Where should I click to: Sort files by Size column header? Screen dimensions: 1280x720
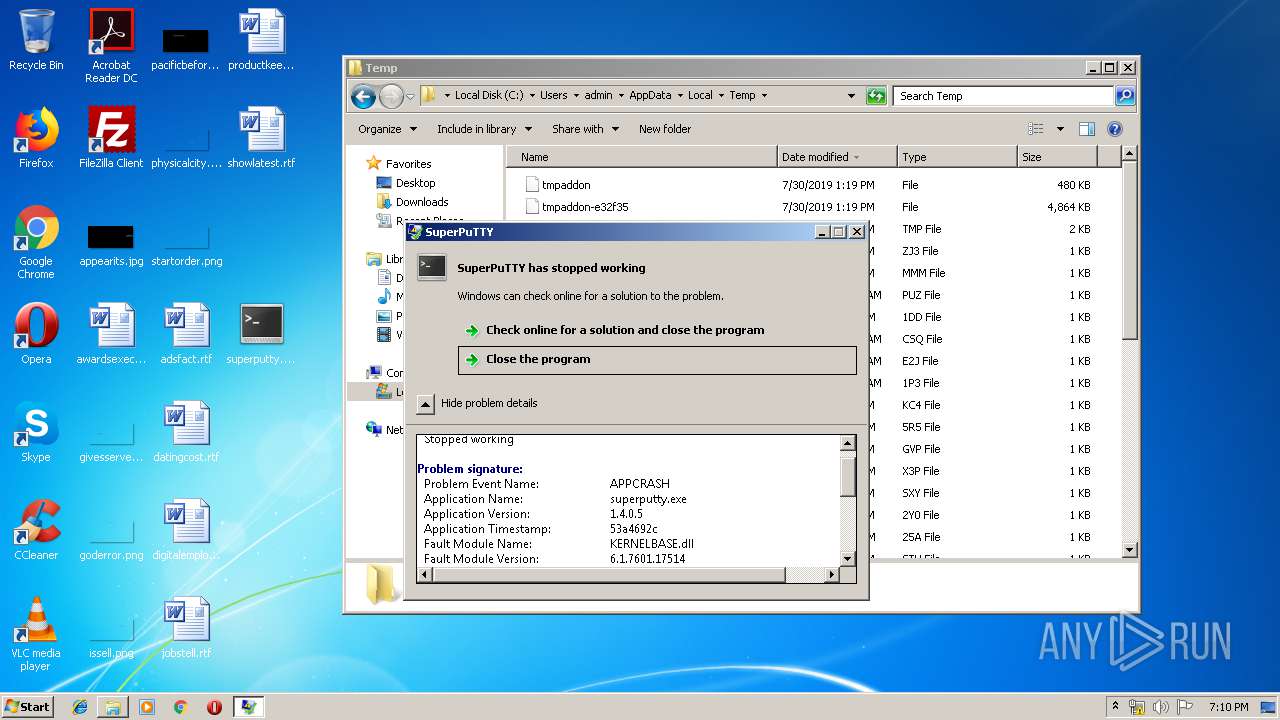(1057, 157)
